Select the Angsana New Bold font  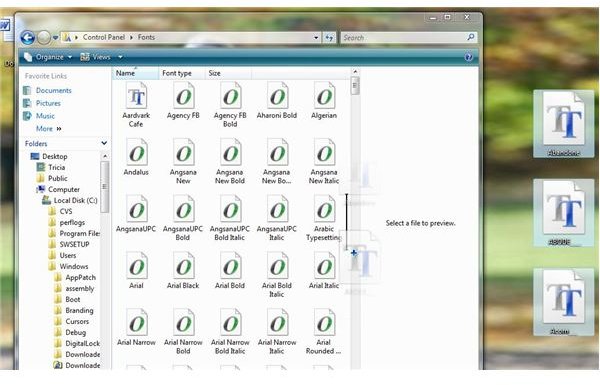(x=230, y=153)
